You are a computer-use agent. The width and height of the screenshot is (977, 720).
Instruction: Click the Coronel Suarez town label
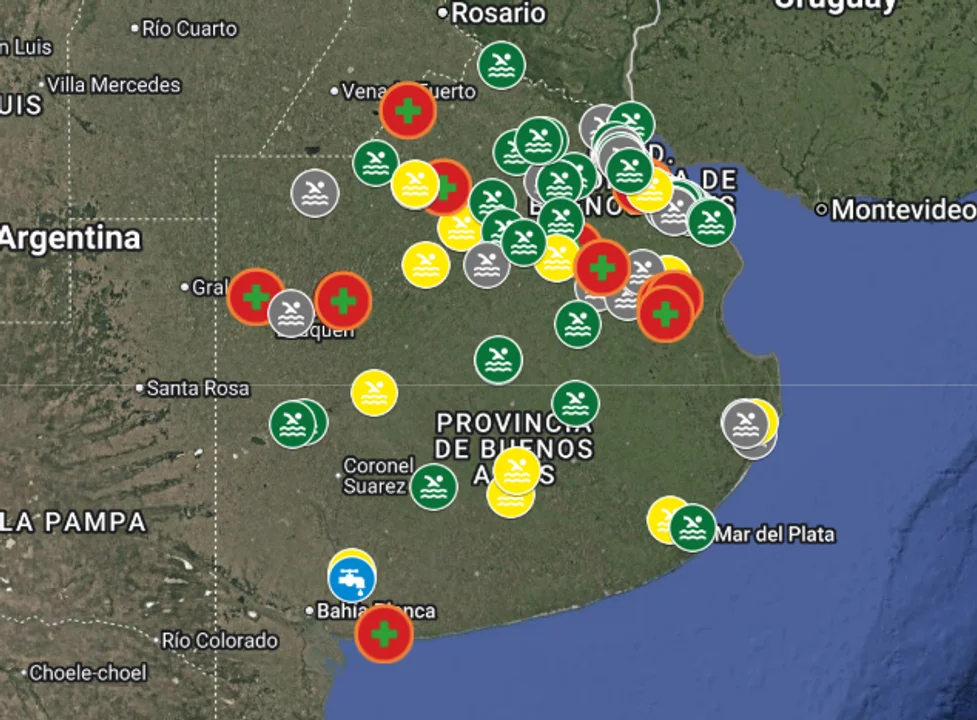[x=380, y=475]
